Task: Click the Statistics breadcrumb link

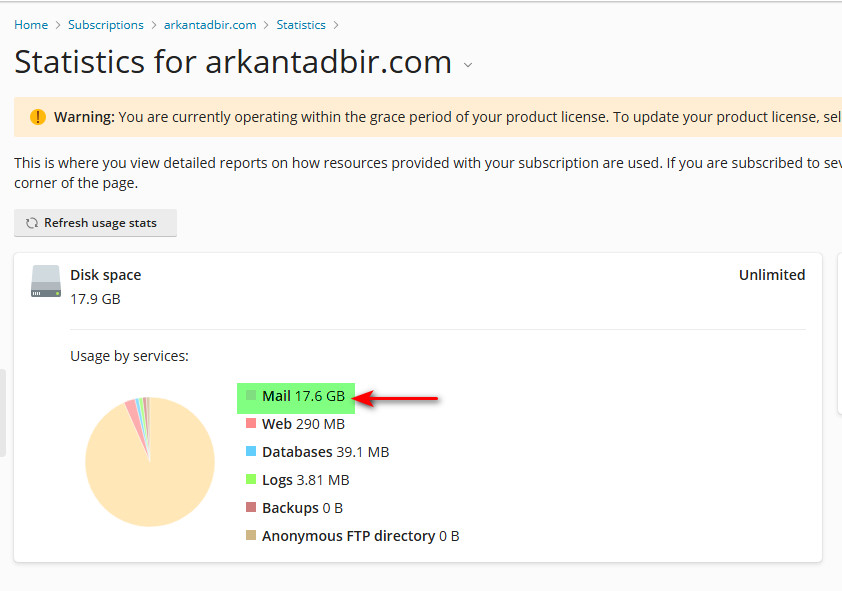Action: [301, 25]
